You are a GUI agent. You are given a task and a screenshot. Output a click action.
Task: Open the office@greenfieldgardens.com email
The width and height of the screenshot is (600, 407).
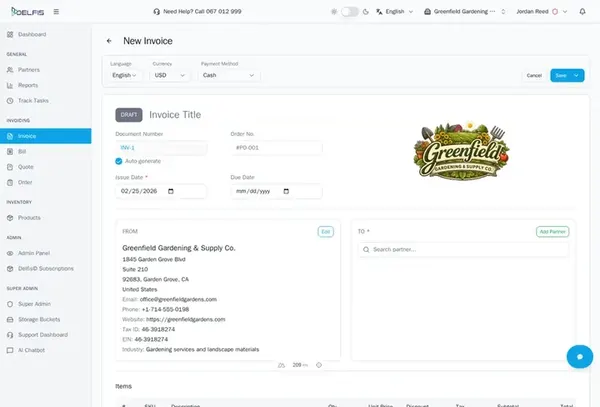point(178,299)
